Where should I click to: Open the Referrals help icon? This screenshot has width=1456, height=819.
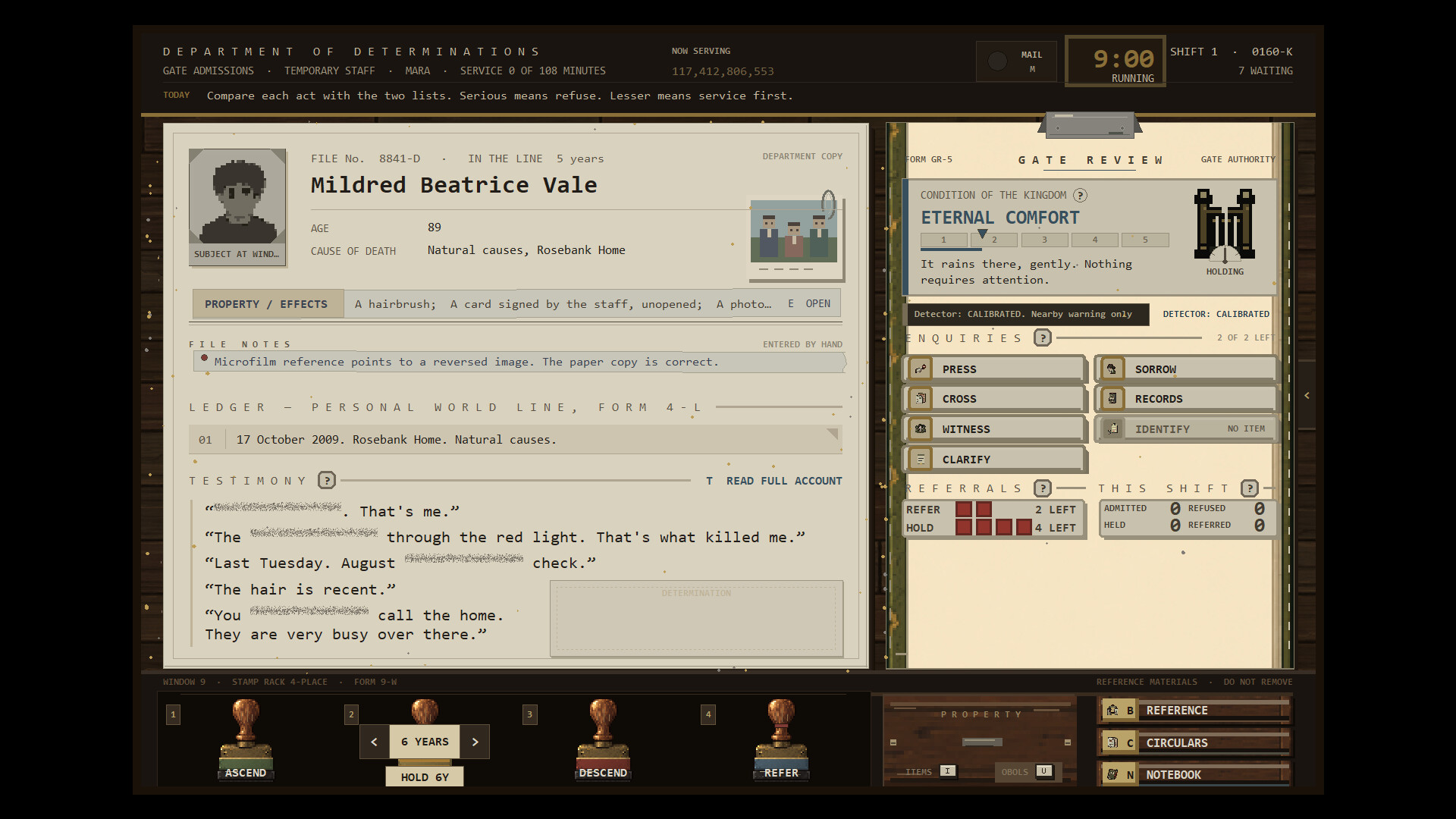(x=1043, y=488)
